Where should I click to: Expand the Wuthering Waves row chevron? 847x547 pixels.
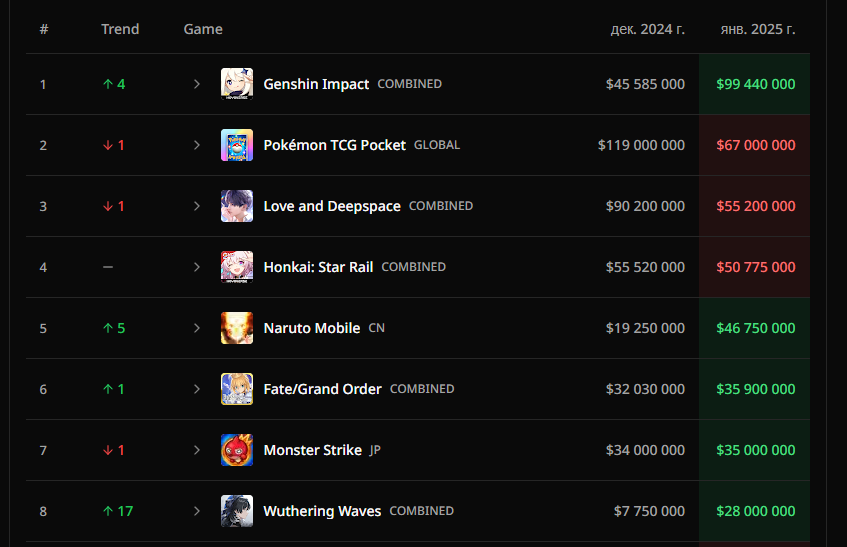197,511
